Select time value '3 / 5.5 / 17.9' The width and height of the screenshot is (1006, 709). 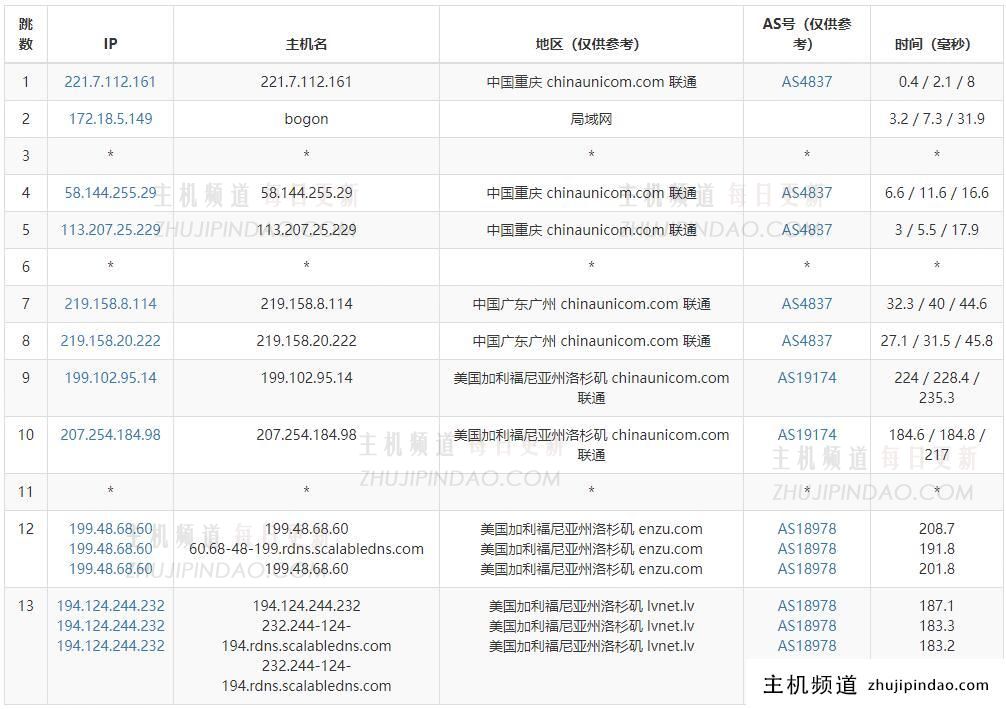(936, 230)
